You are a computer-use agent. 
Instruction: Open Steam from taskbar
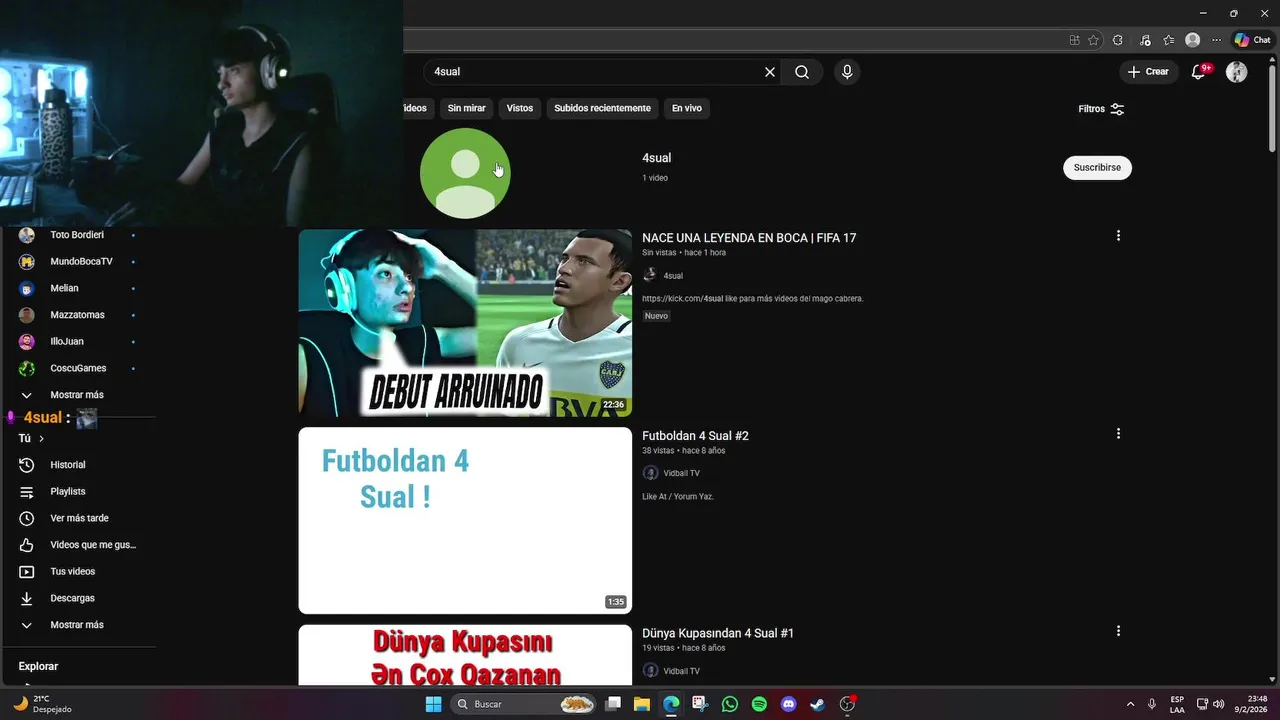click(x=818, y=704)
